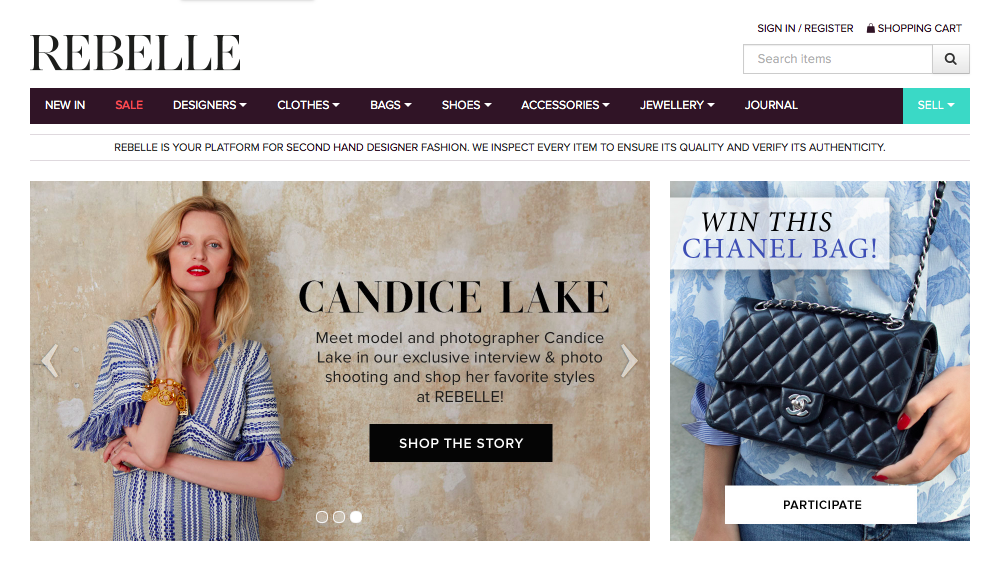Open the Sign In / Register link
This screenshot has width=988, height=579.
[805, 28]
